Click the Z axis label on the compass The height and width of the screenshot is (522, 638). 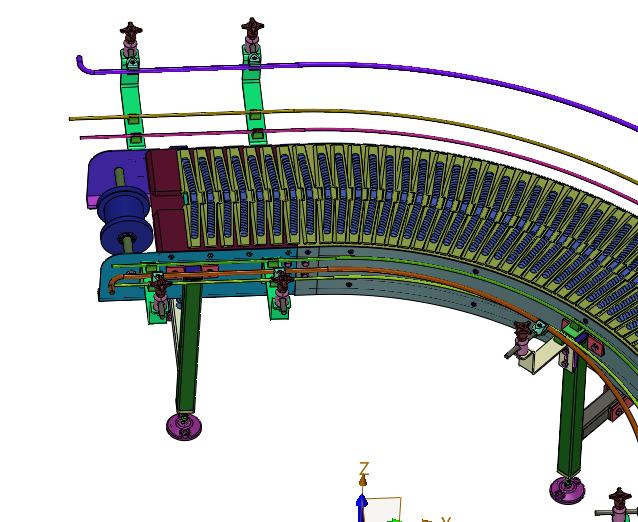point(364,468)
